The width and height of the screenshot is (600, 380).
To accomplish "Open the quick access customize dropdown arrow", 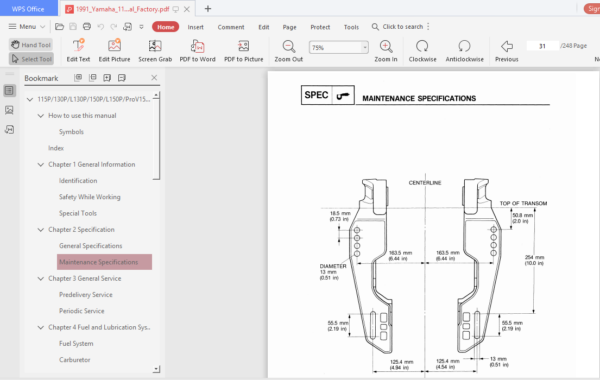I will coord(141,27).
